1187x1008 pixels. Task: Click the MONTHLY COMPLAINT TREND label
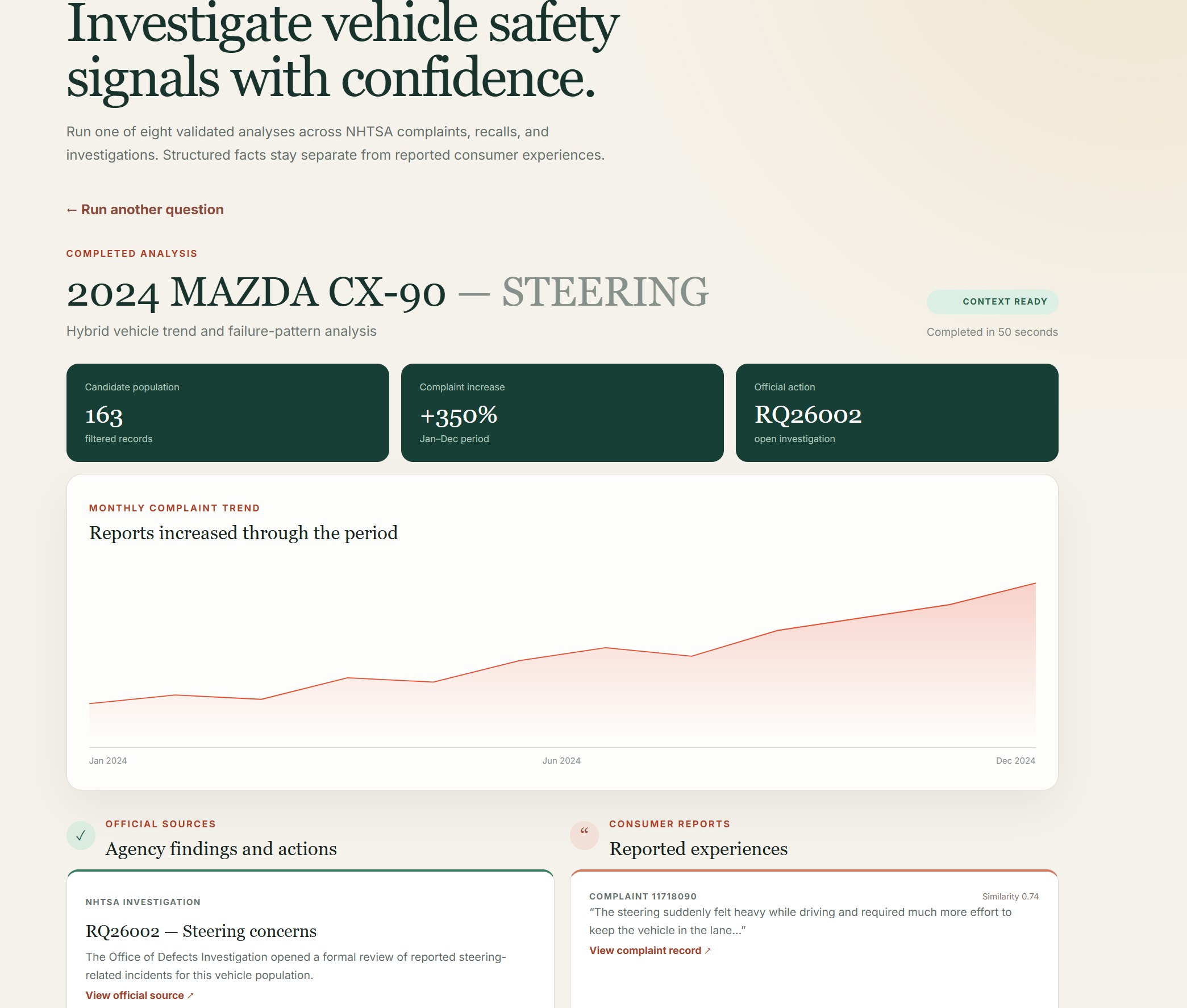pos(174,508)
